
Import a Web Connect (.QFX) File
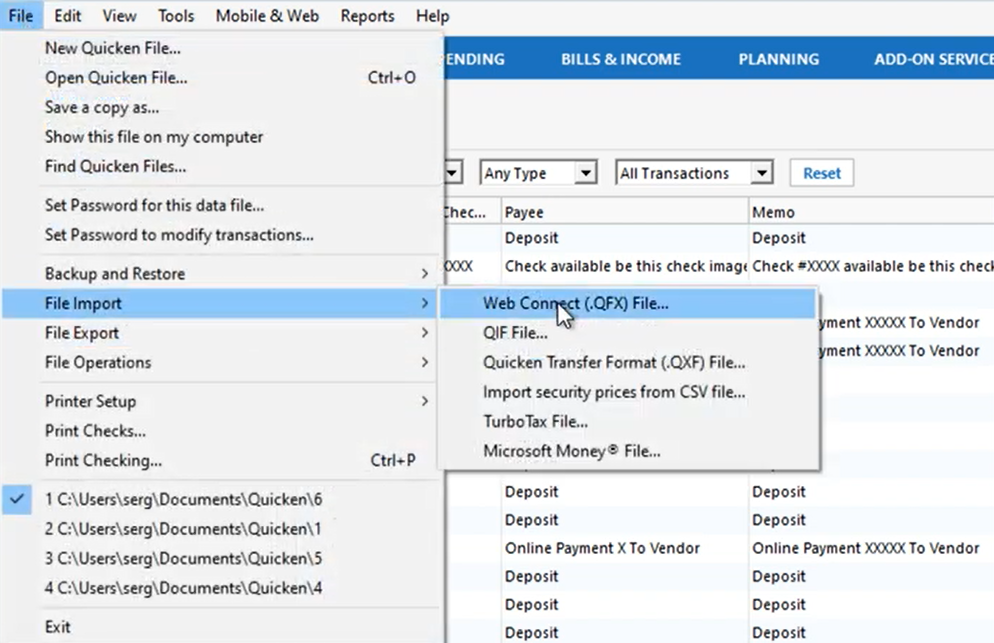[x=628, y=303]
